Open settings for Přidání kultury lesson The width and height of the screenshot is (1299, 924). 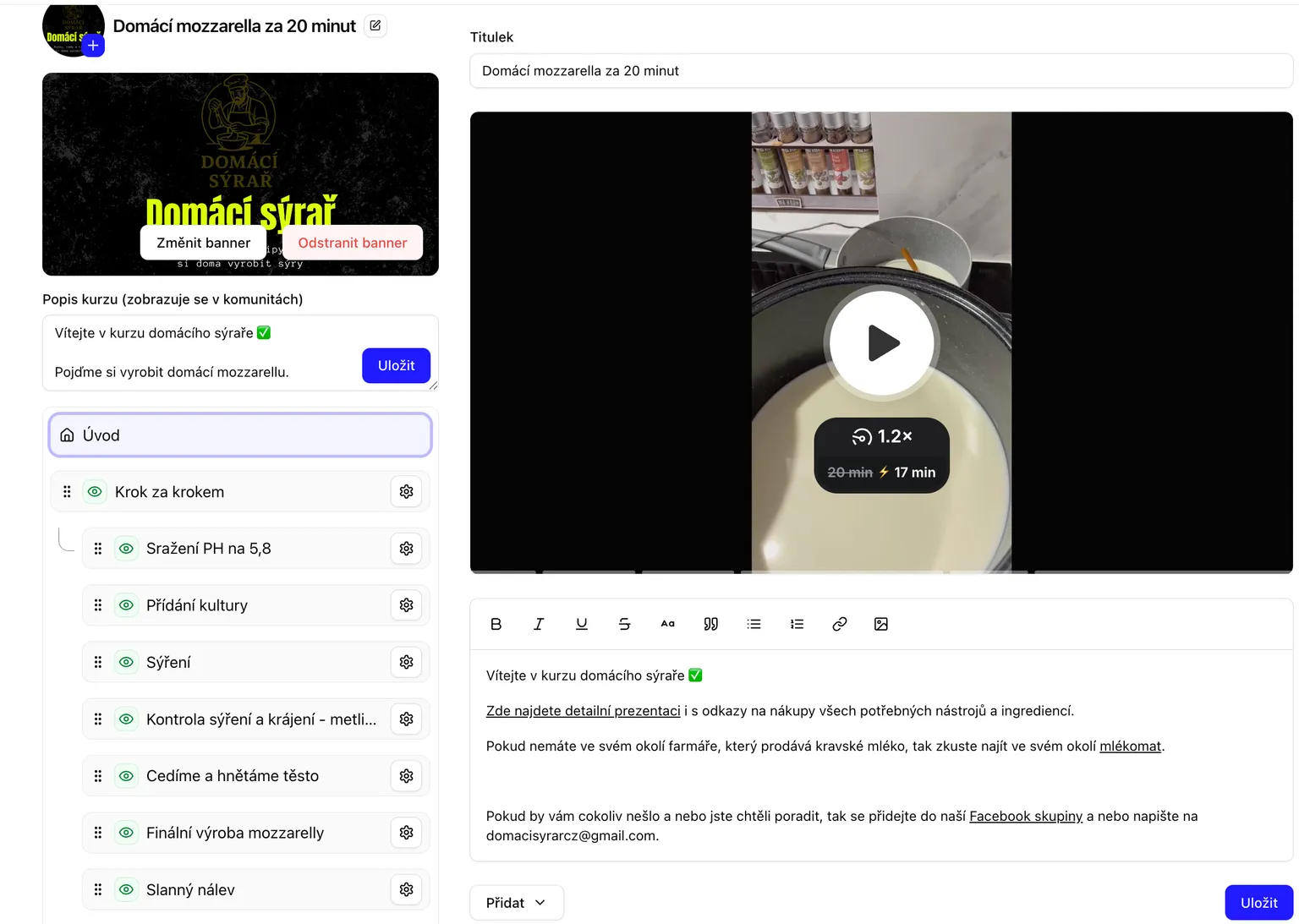coord(406,605)
